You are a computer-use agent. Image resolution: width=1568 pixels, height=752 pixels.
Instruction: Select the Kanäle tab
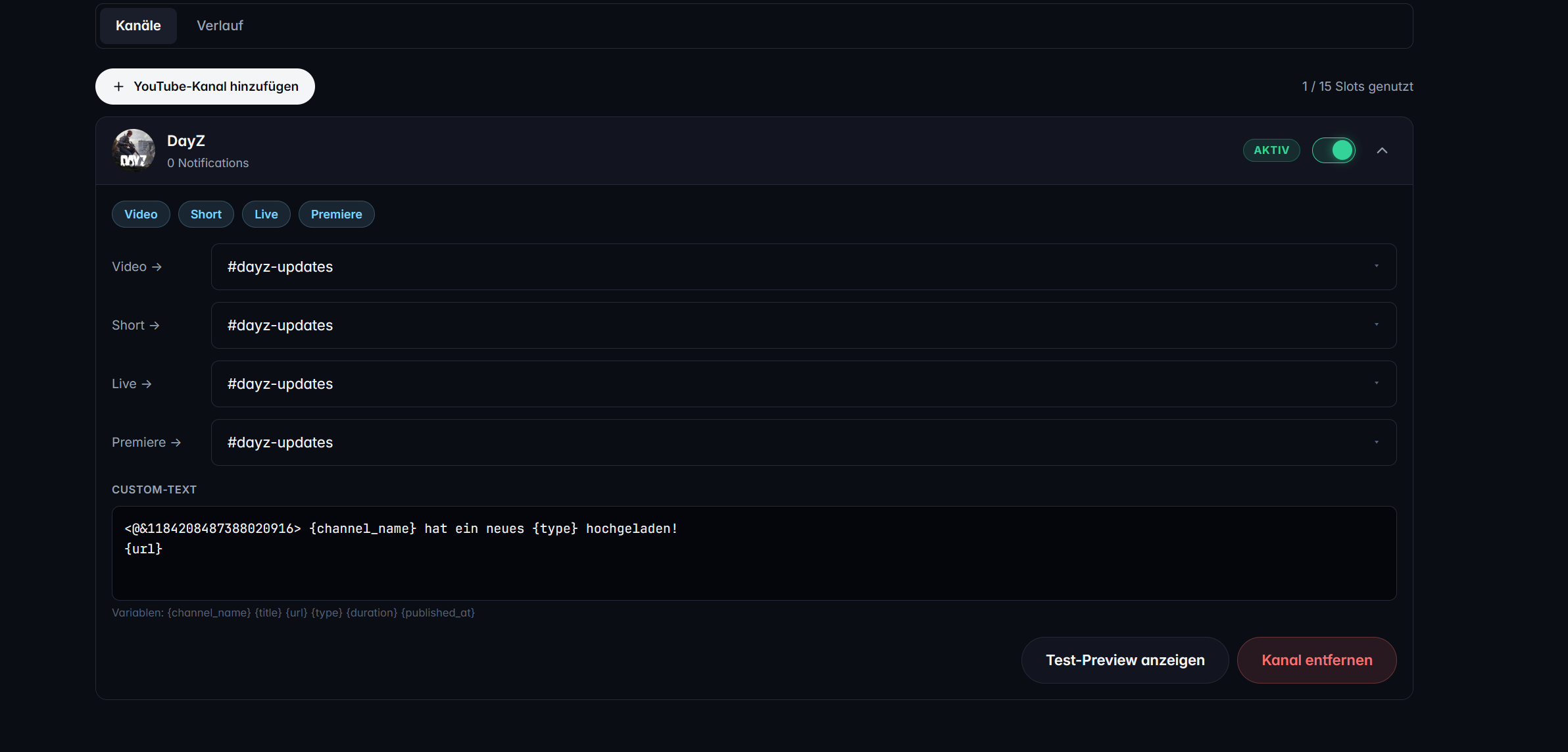coord(138,26)
